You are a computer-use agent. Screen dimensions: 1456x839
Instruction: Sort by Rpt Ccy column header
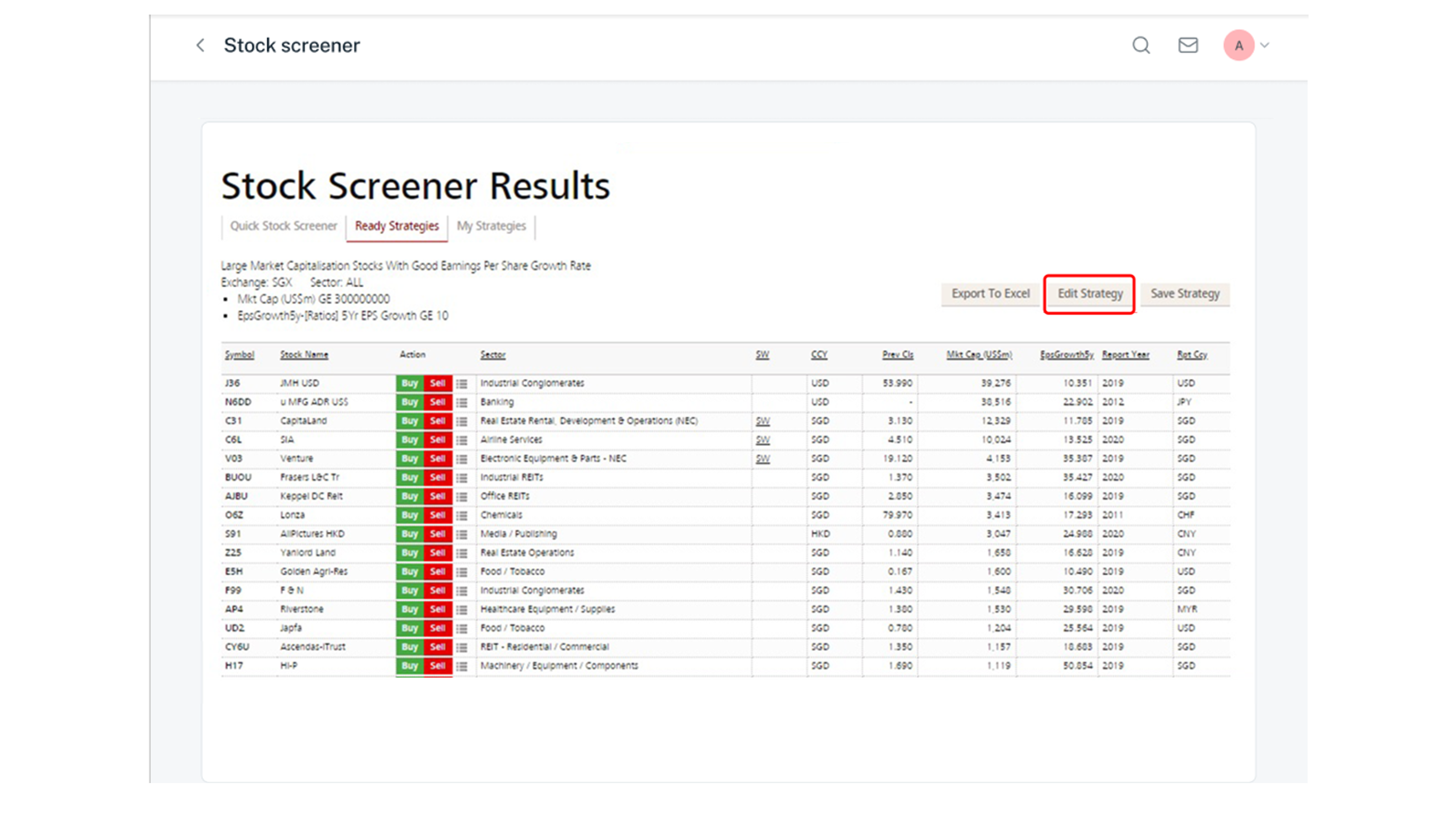pos(1192,355)
